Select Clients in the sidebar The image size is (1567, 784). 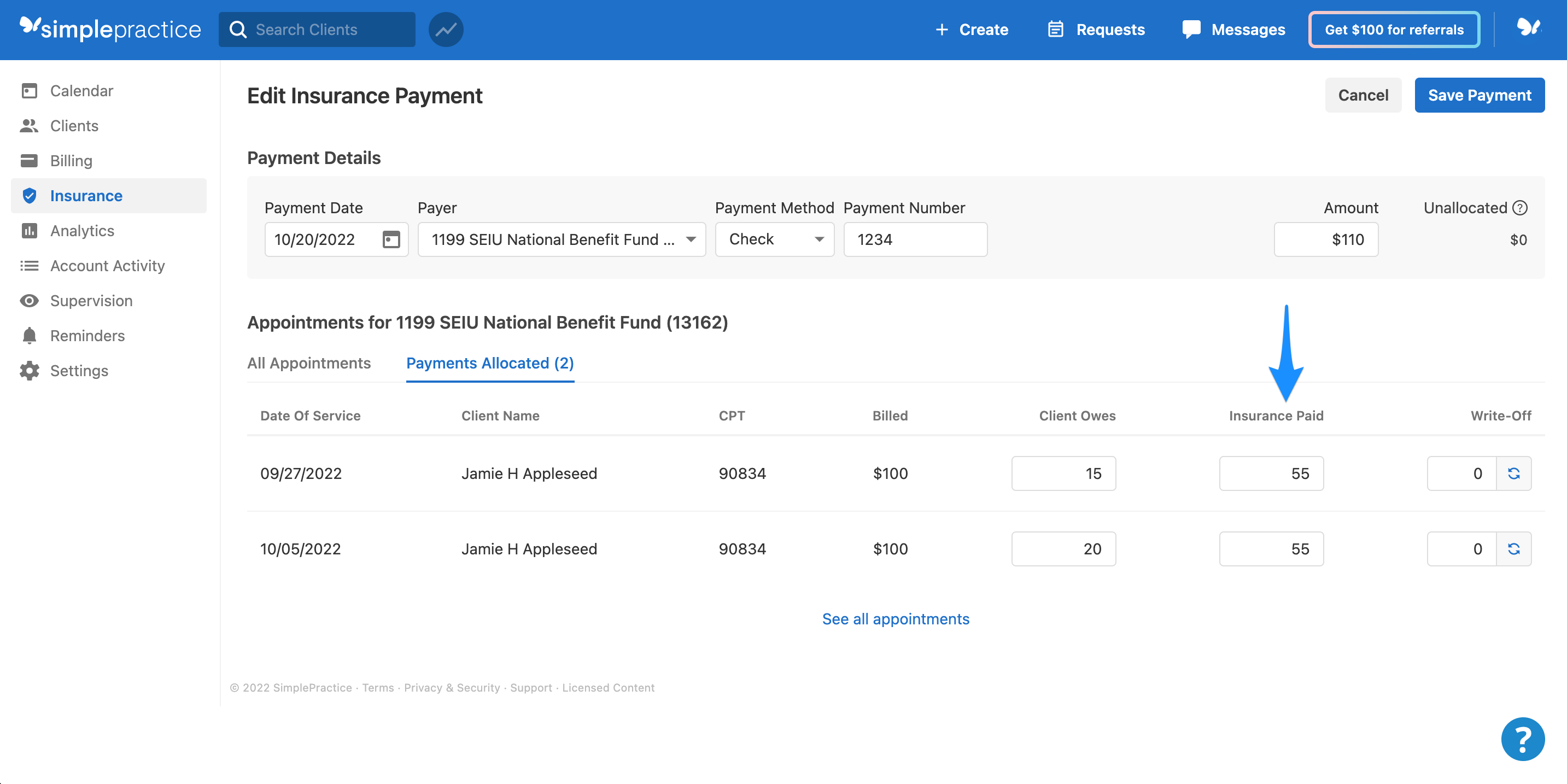(74, 125)
